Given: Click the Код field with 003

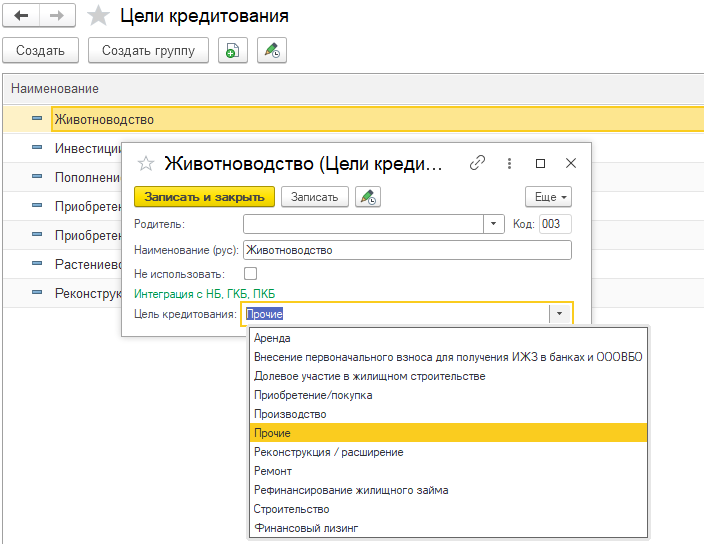Looking at the screenshot, I should pos(555,224).
